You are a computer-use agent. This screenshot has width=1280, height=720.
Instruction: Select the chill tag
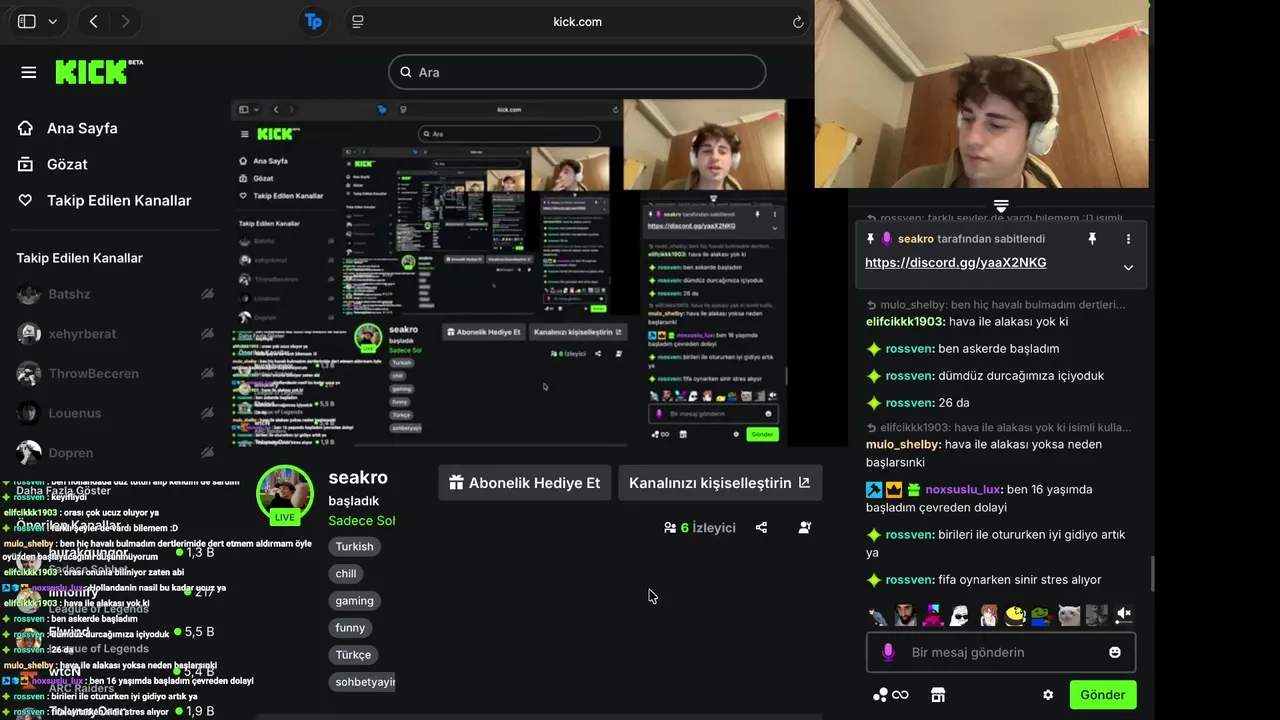click(x=346, y=574)
